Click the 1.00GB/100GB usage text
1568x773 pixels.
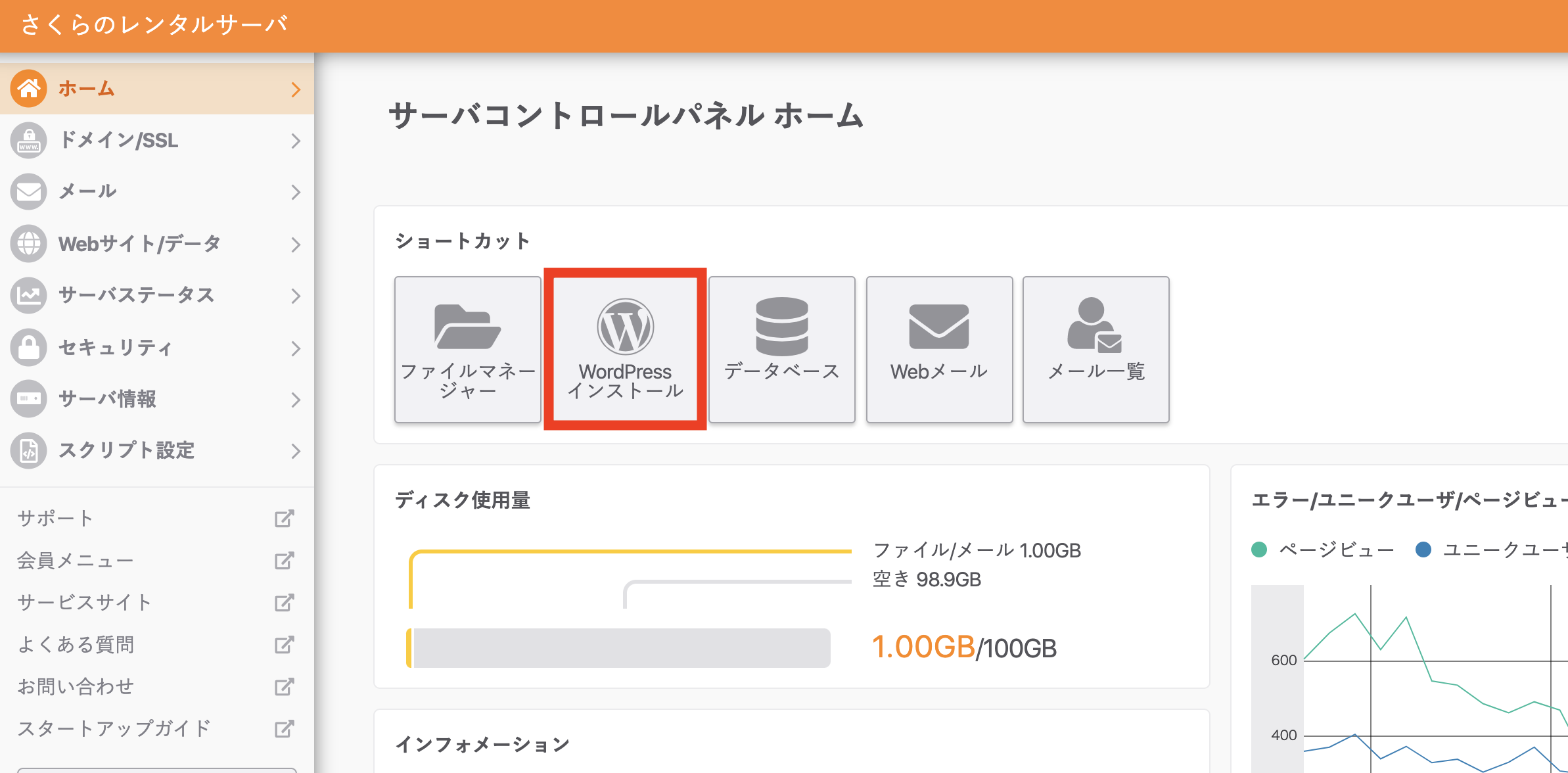point(964,647)
